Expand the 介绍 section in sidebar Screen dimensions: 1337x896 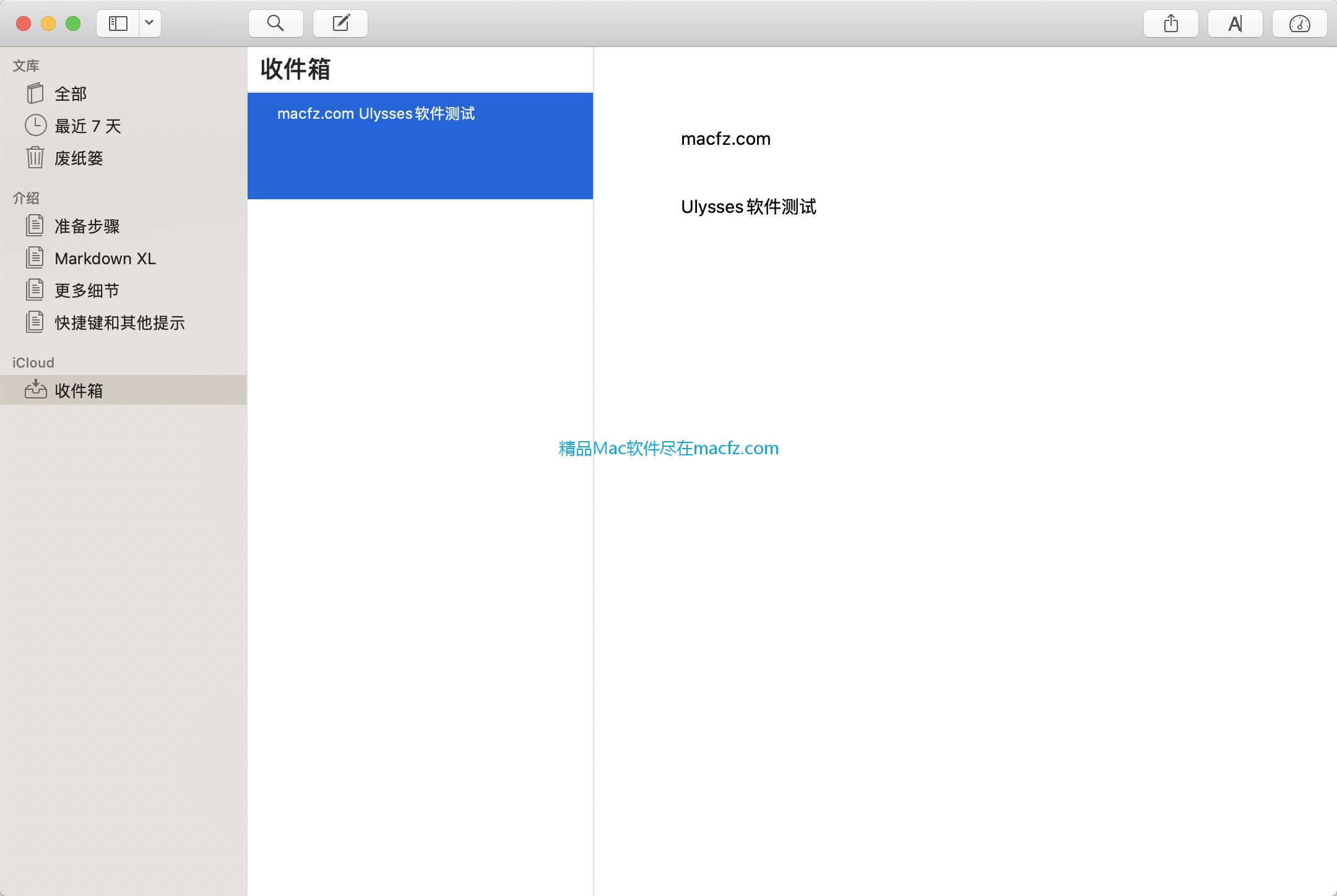[27, 197]
